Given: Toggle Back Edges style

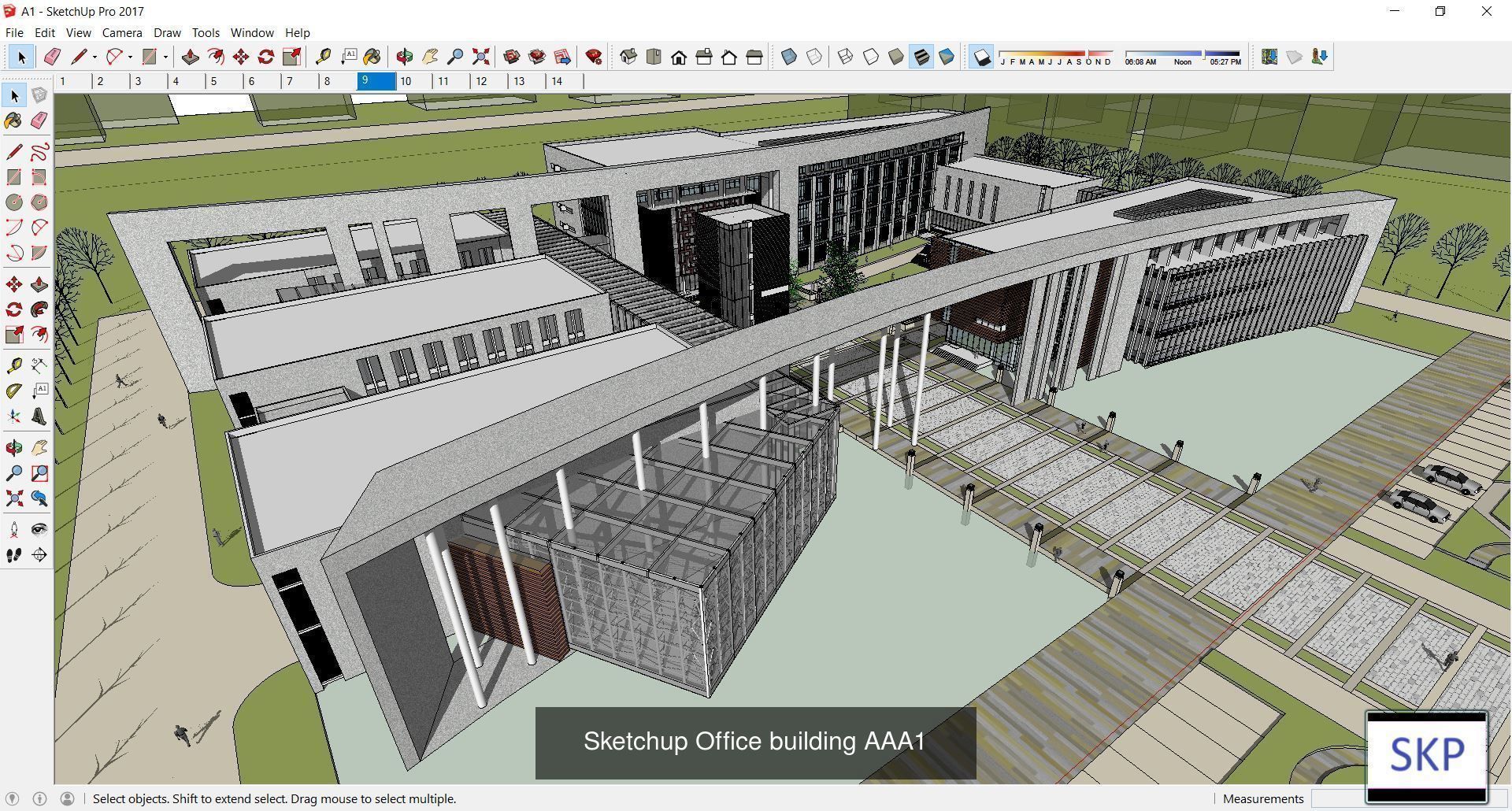Looking at the screenshot, I should [814, 57].
